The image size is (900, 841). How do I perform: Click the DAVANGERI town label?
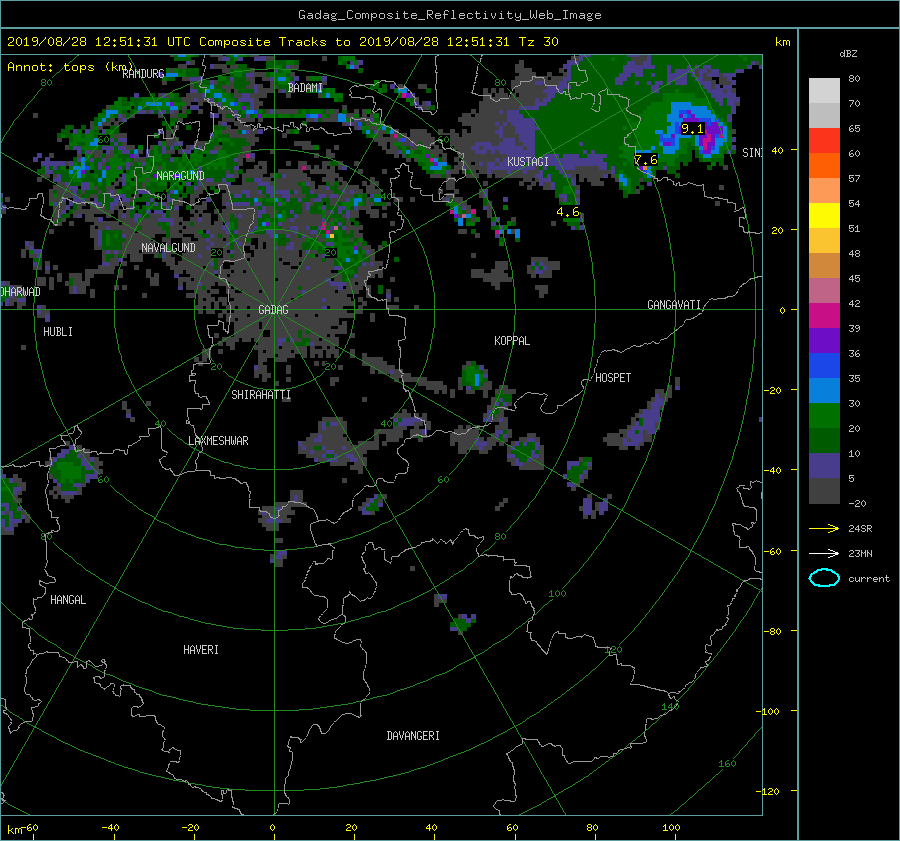click(413, 736)
